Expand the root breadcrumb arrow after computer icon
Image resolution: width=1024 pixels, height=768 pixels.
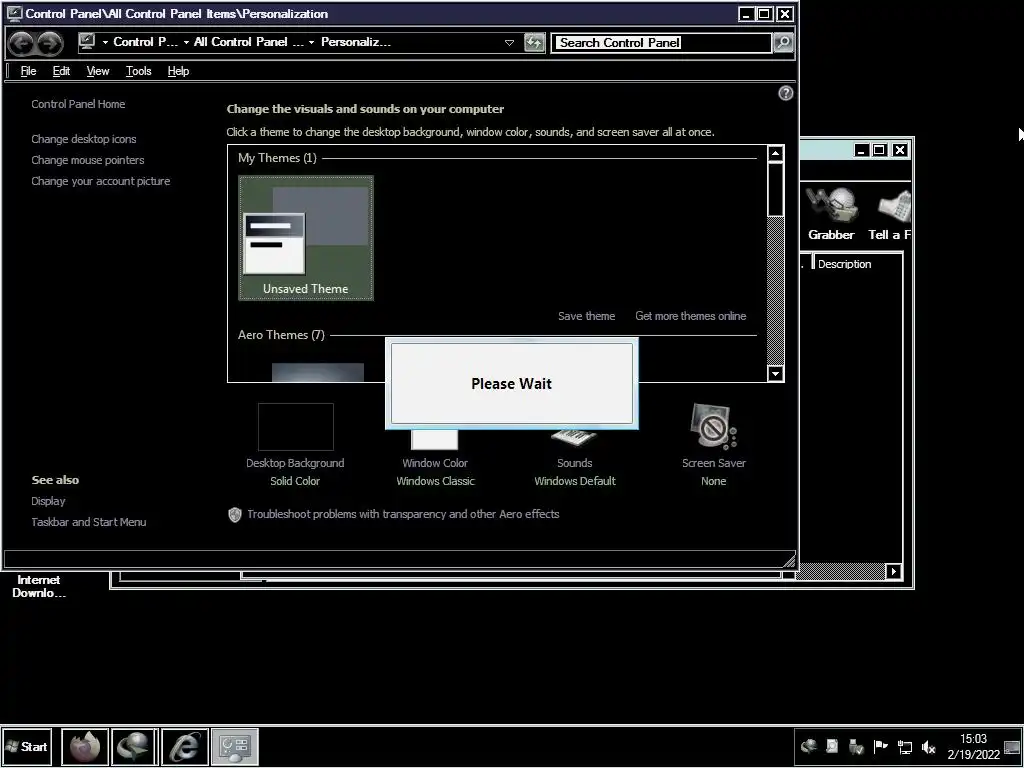[x=104, y=42]
